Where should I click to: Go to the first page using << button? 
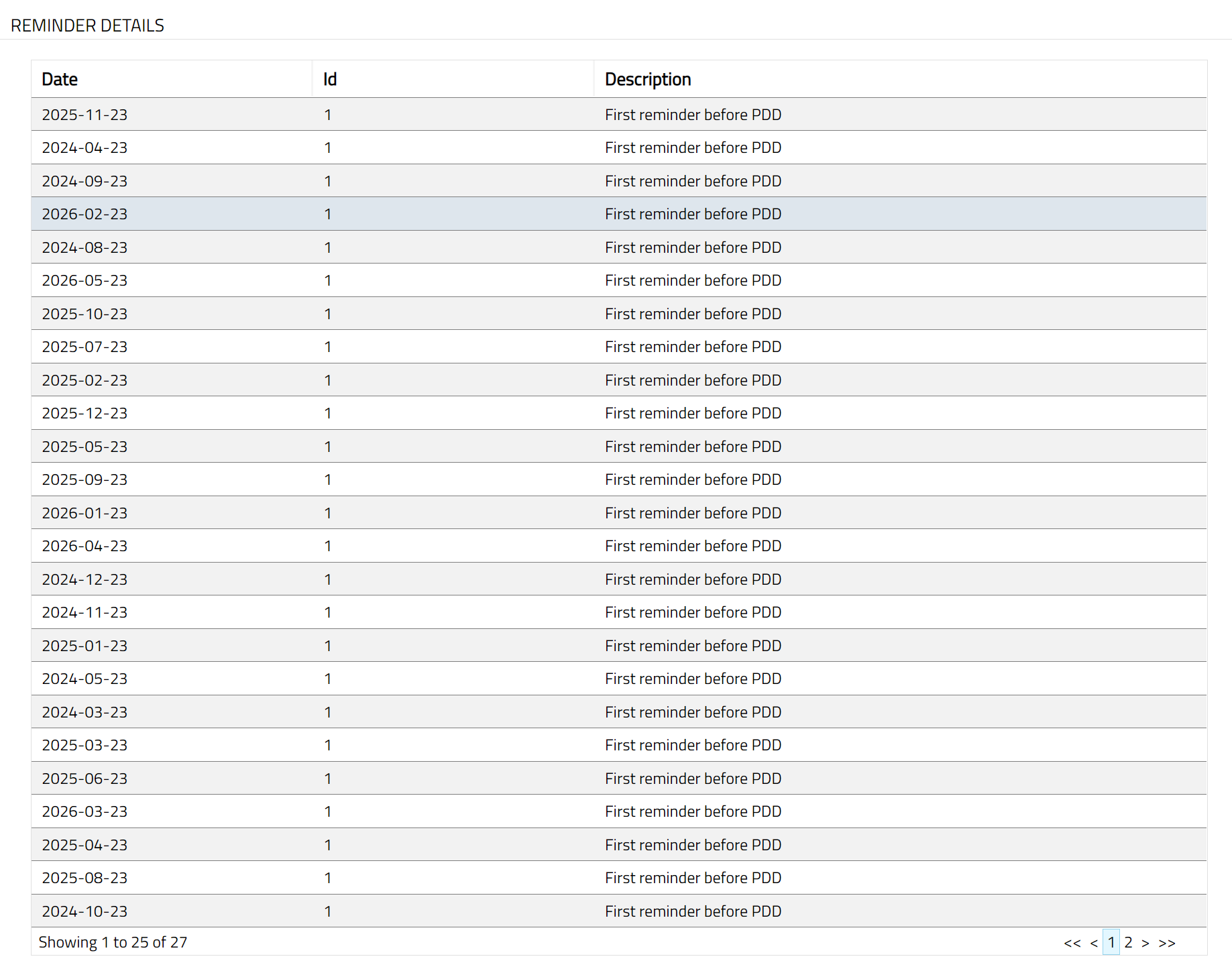1072,943
